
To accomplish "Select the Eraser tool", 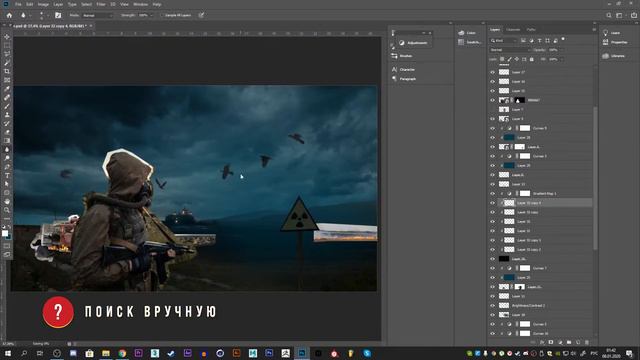I will click(x=7, y=132).
